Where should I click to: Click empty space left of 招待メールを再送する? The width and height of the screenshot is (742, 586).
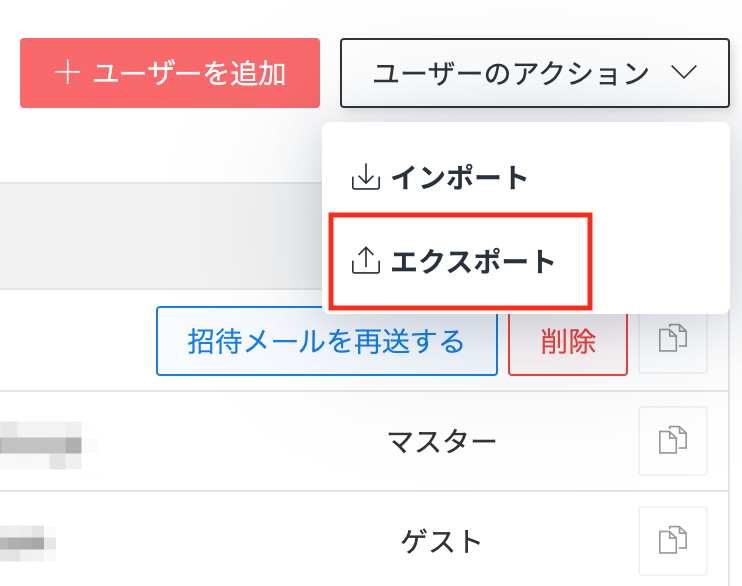tap(78, 341)
